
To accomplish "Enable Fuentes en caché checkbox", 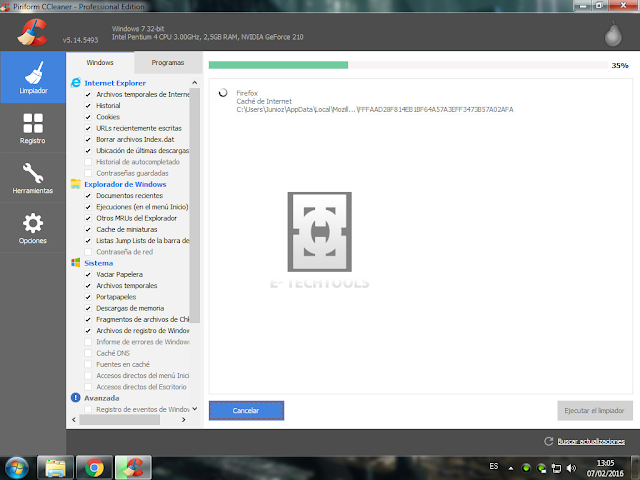I will [88, 364].
